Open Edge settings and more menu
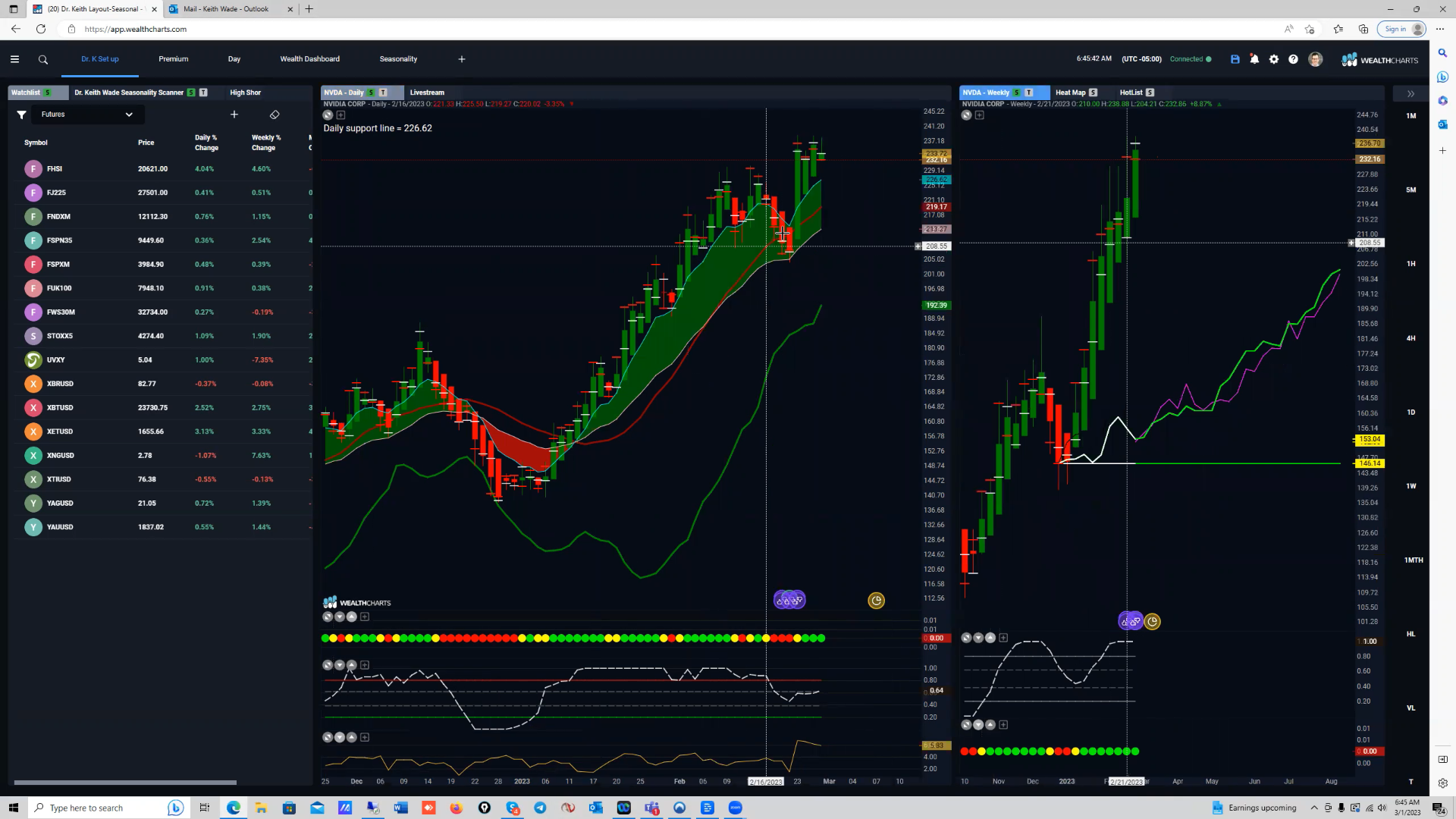1456x819 pixels. click(x=1439, y=29)
